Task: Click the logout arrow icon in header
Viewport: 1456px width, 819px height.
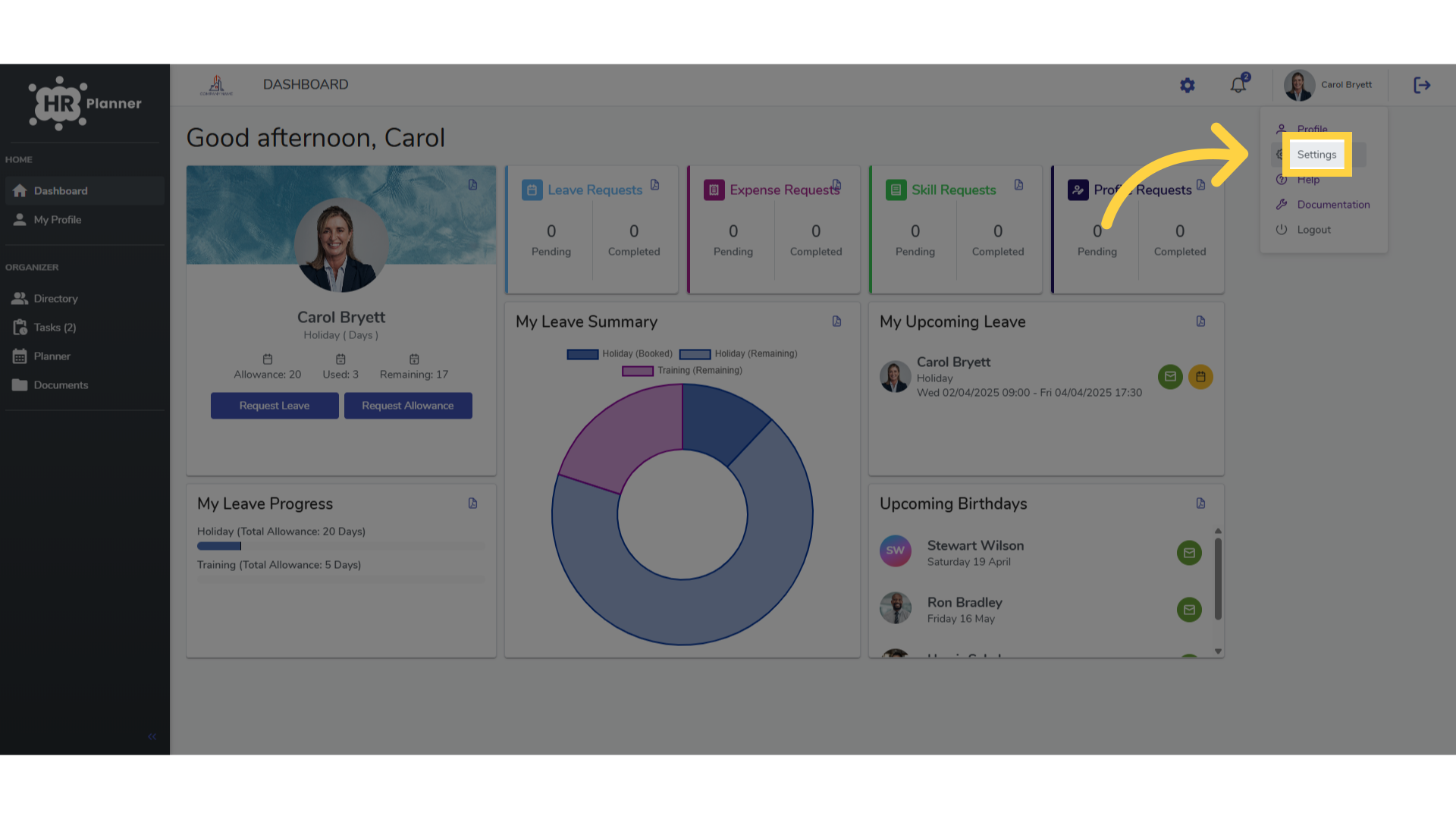Action: coord(1422,85)
